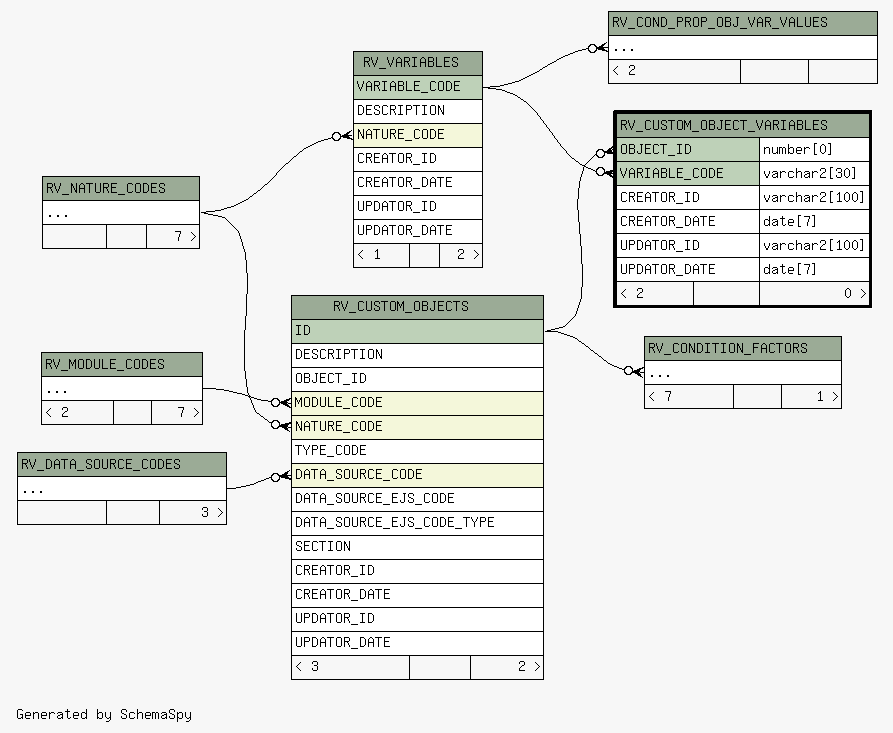Click the ellipsis row in RV_MODULE_CODES
This screenshot has height=733, width=893.
click(122, 389)
